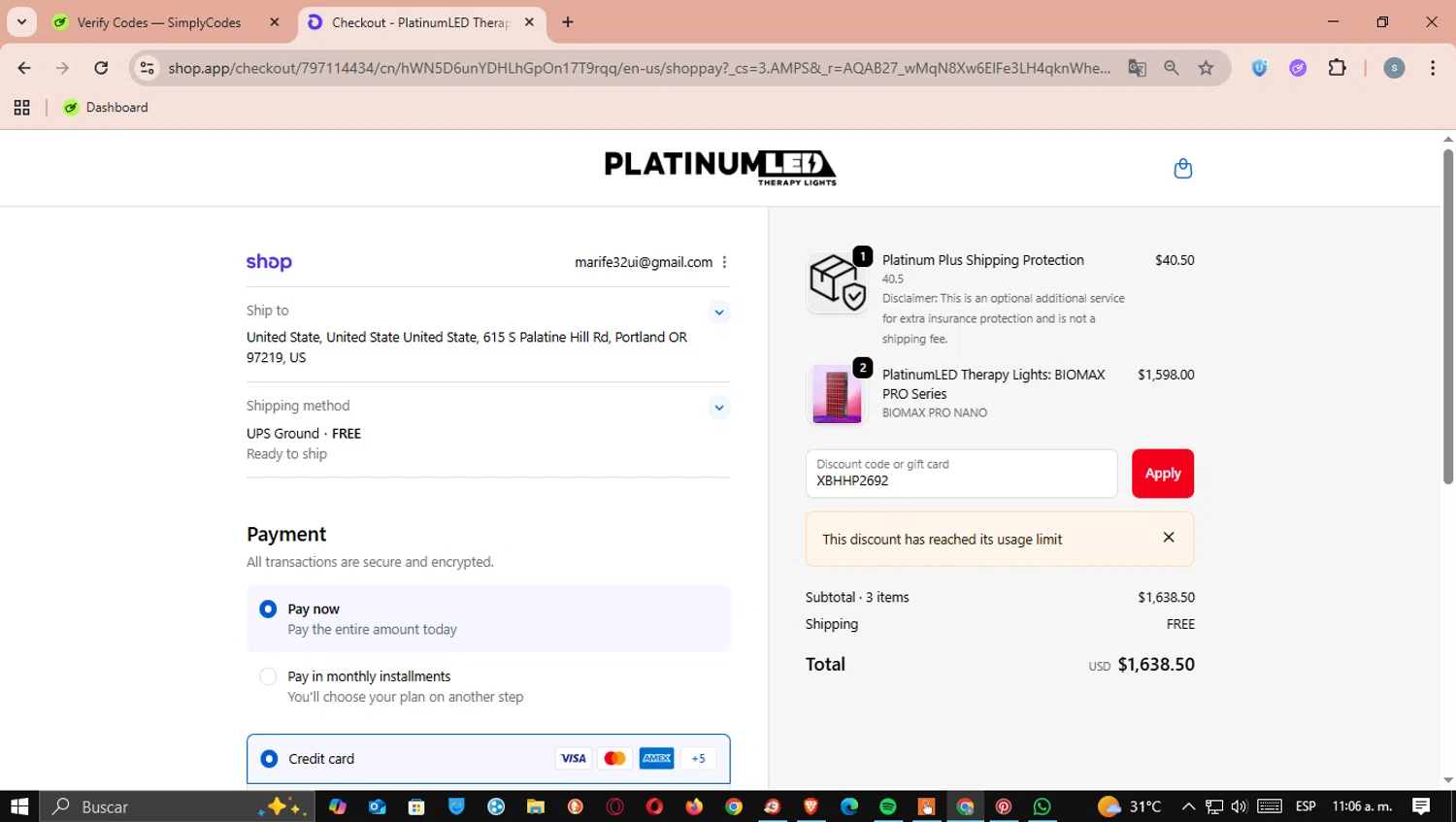Bookmark this page with the star icon

pyautogui.click(x=1206, y=68)
